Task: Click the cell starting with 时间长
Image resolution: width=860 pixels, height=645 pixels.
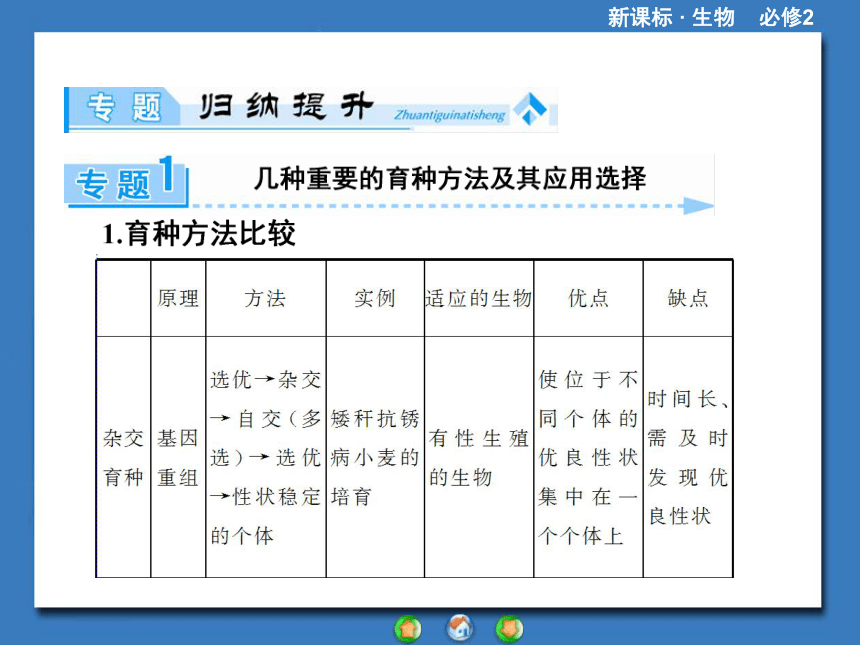Action: point(688,457)
